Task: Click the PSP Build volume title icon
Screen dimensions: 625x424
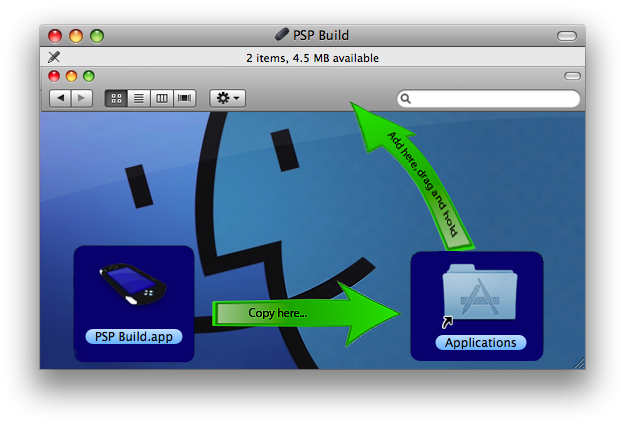Action: click(282, 35)
